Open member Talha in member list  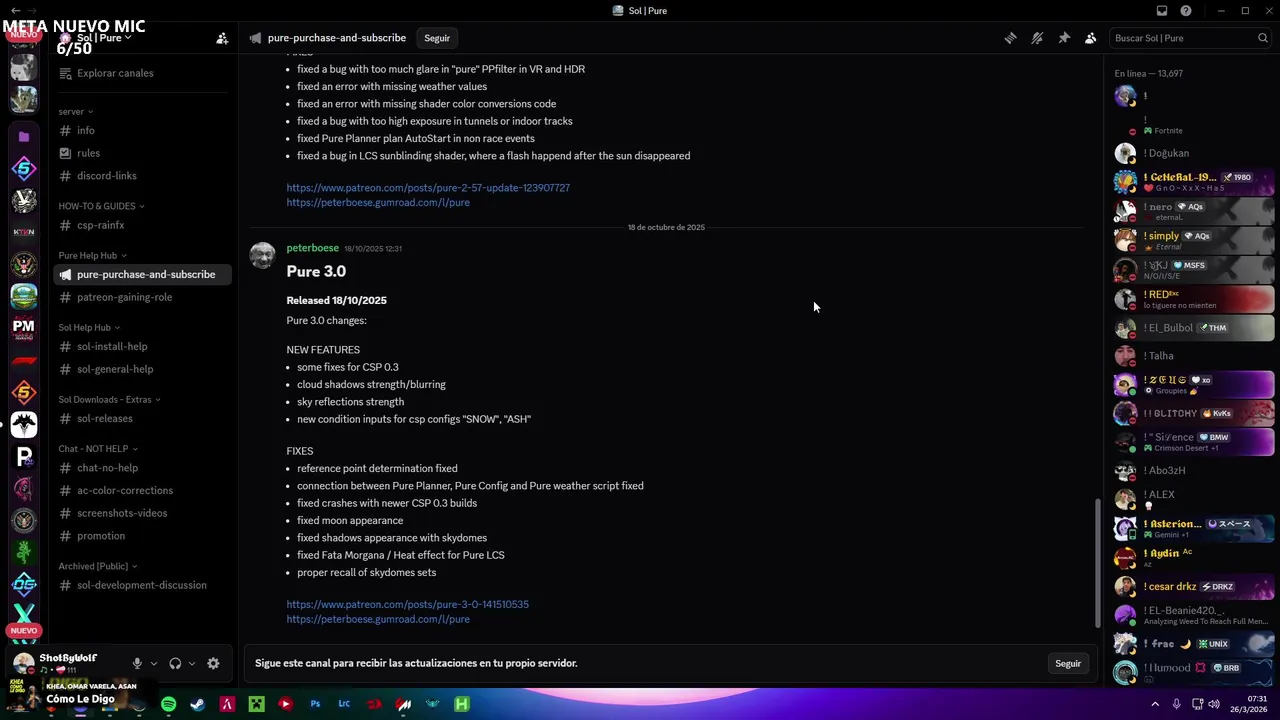pyautogui.click(x=1195, y=356)
